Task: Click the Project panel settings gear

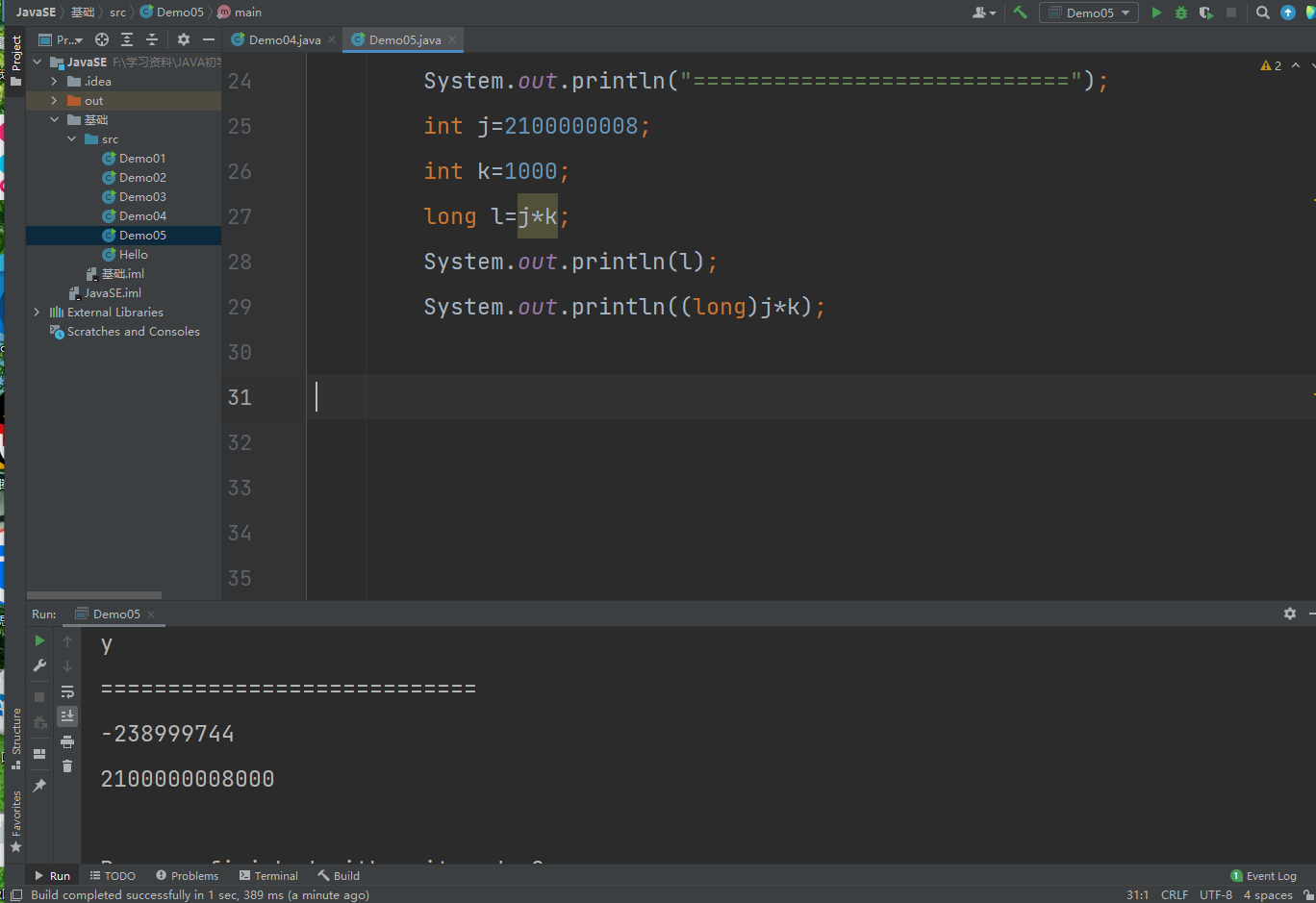Action: pyautogui.click(x=184, y=39)
